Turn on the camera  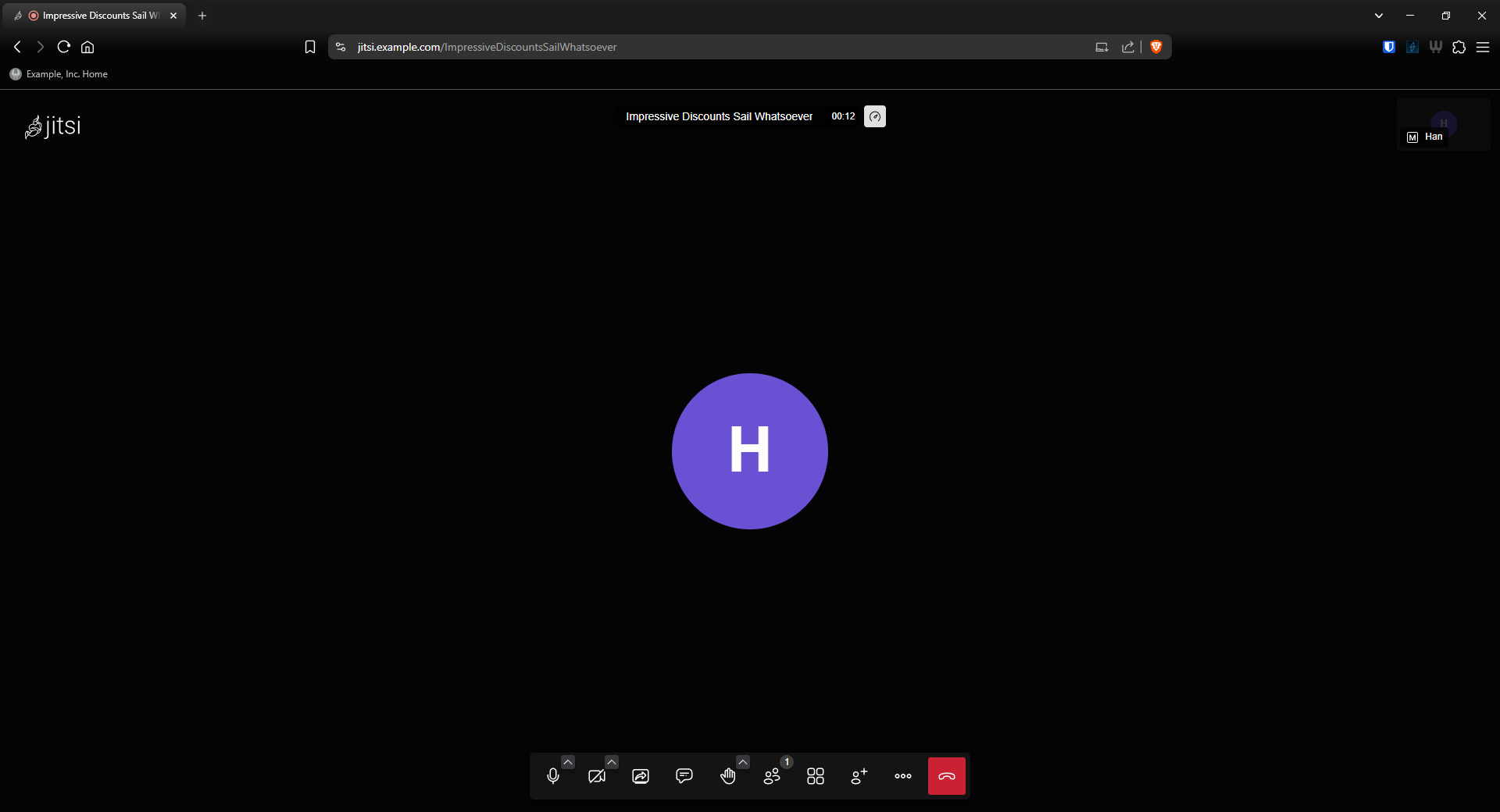coord(597,776)
